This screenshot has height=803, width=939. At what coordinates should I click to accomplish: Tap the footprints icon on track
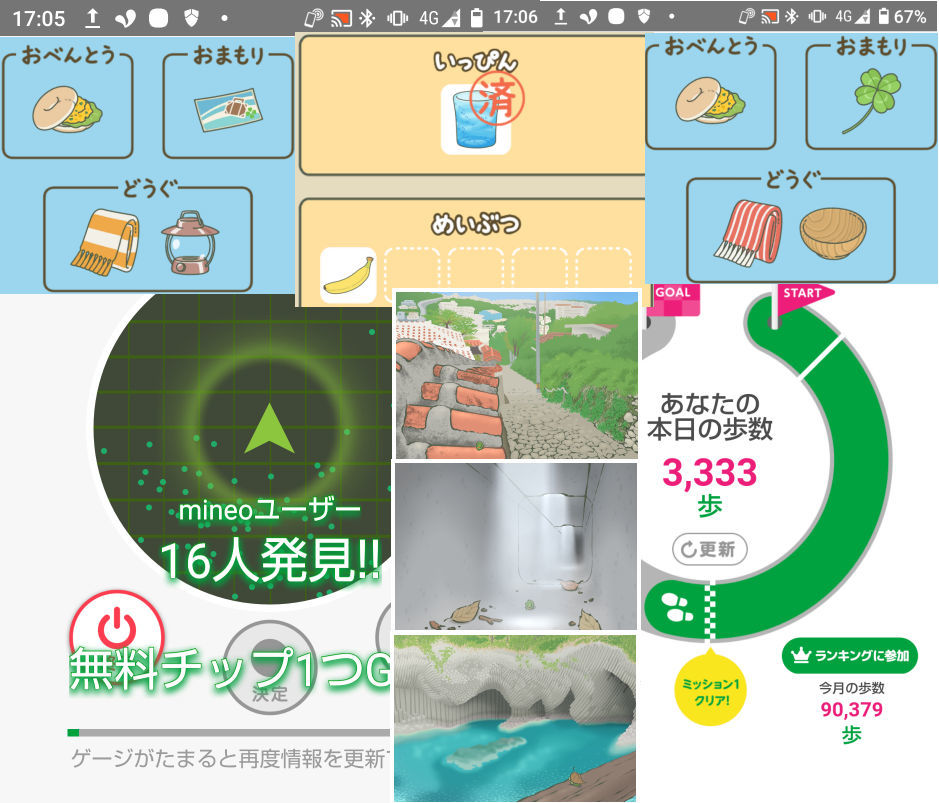click(677, 607)
